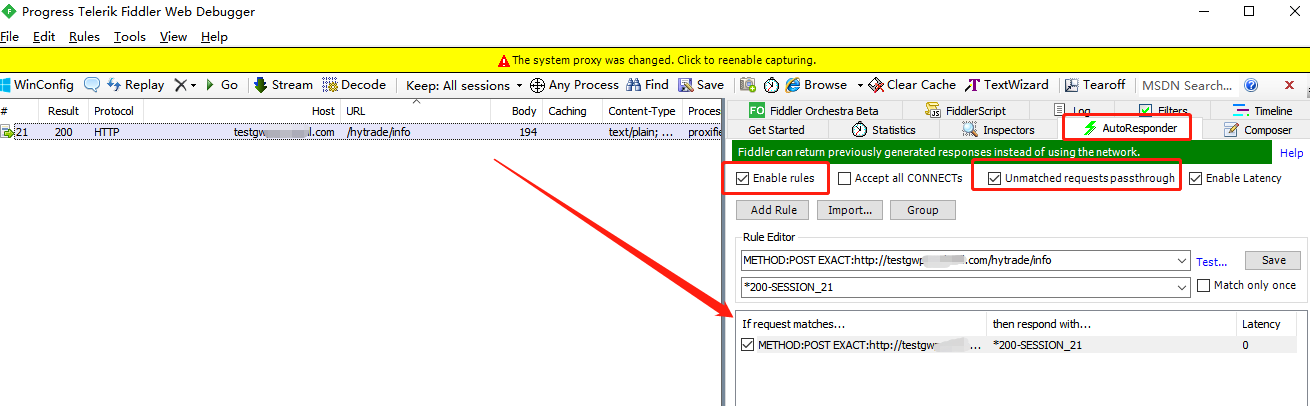Screen dimensions: 1310x406
Task: Toggle Stream mode in toolbar
Action: (x=283, y=85)
